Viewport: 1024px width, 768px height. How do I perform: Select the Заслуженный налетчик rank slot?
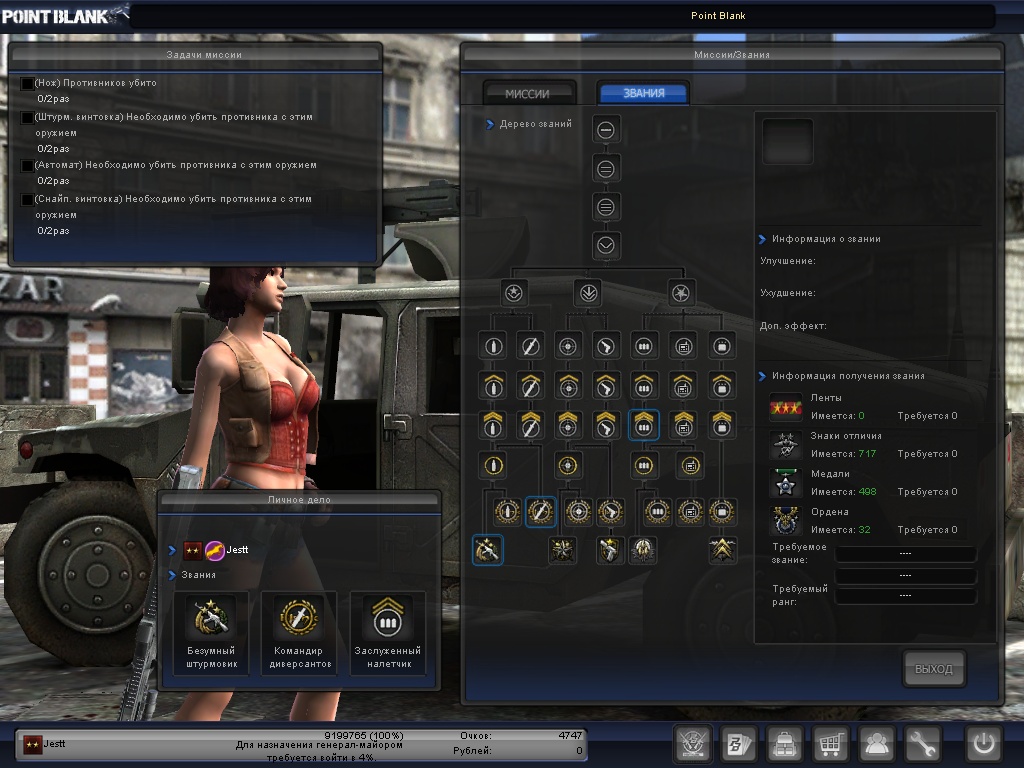click(389, 633)
